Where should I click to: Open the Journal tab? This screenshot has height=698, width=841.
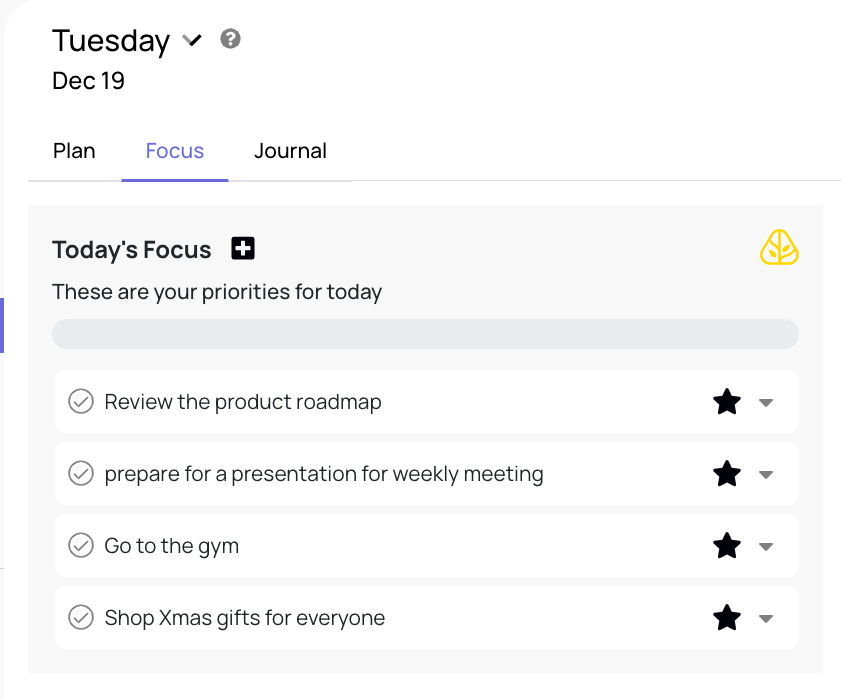tap(290, 151)
